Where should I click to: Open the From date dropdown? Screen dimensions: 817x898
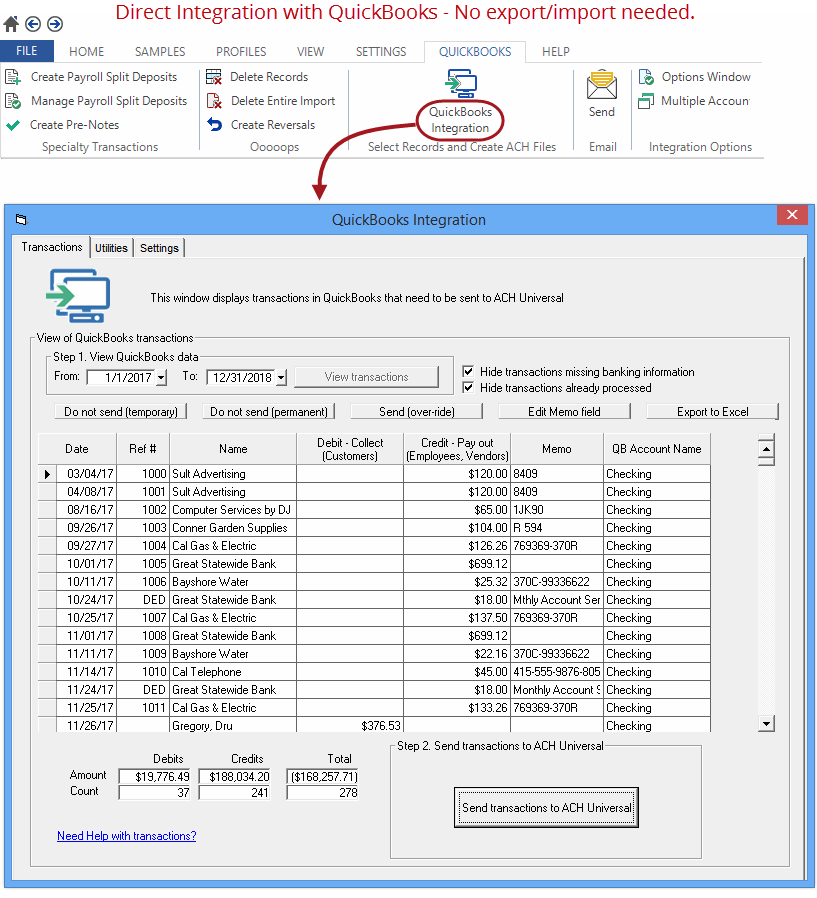(x=161, y=377)
